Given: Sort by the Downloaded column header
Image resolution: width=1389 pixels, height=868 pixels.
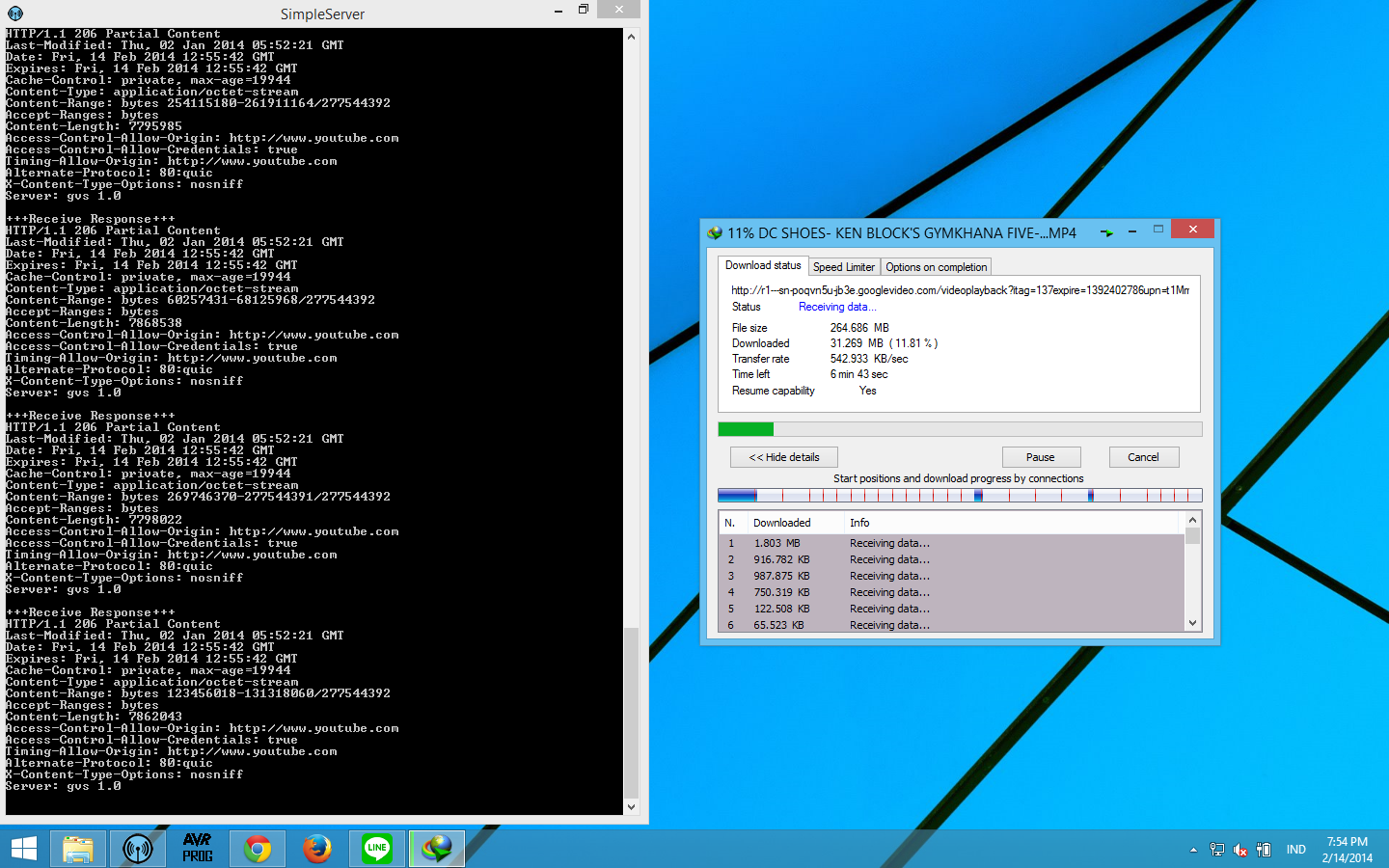Looking at the screenshot, I should [x=795, y=523].
